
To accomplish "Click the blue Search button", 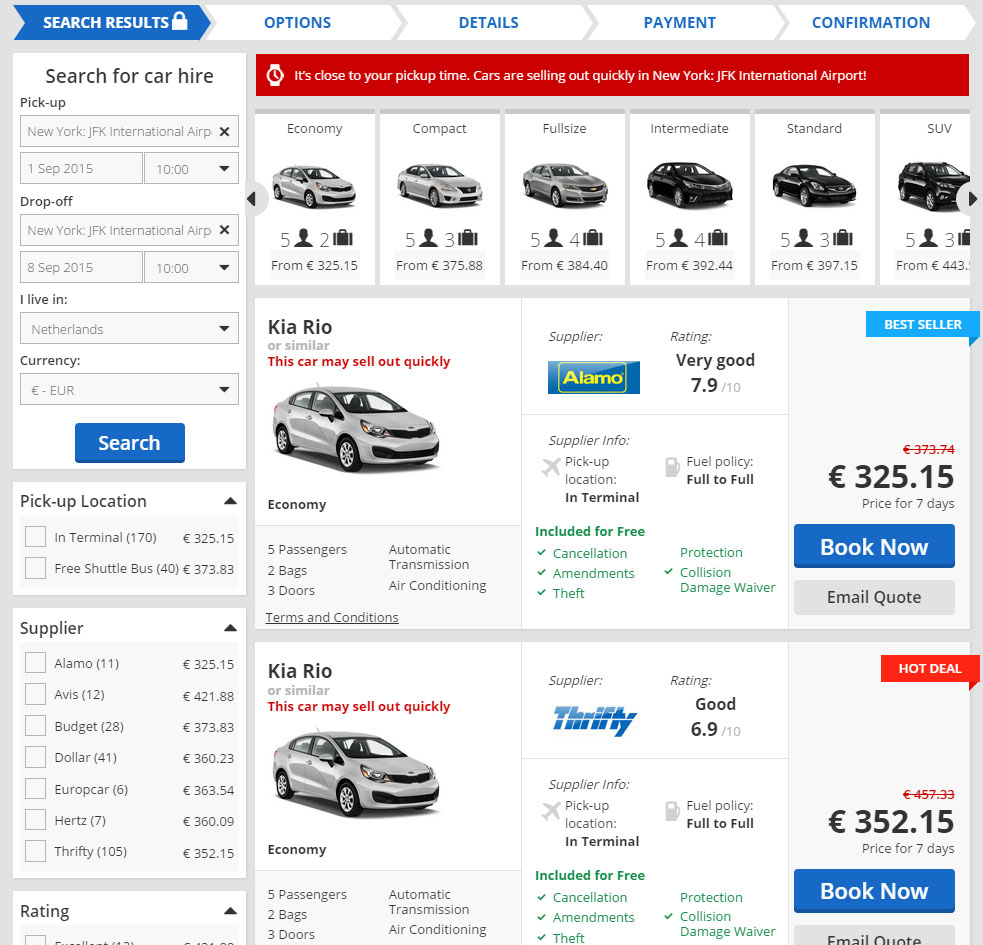I will (130, 443).
